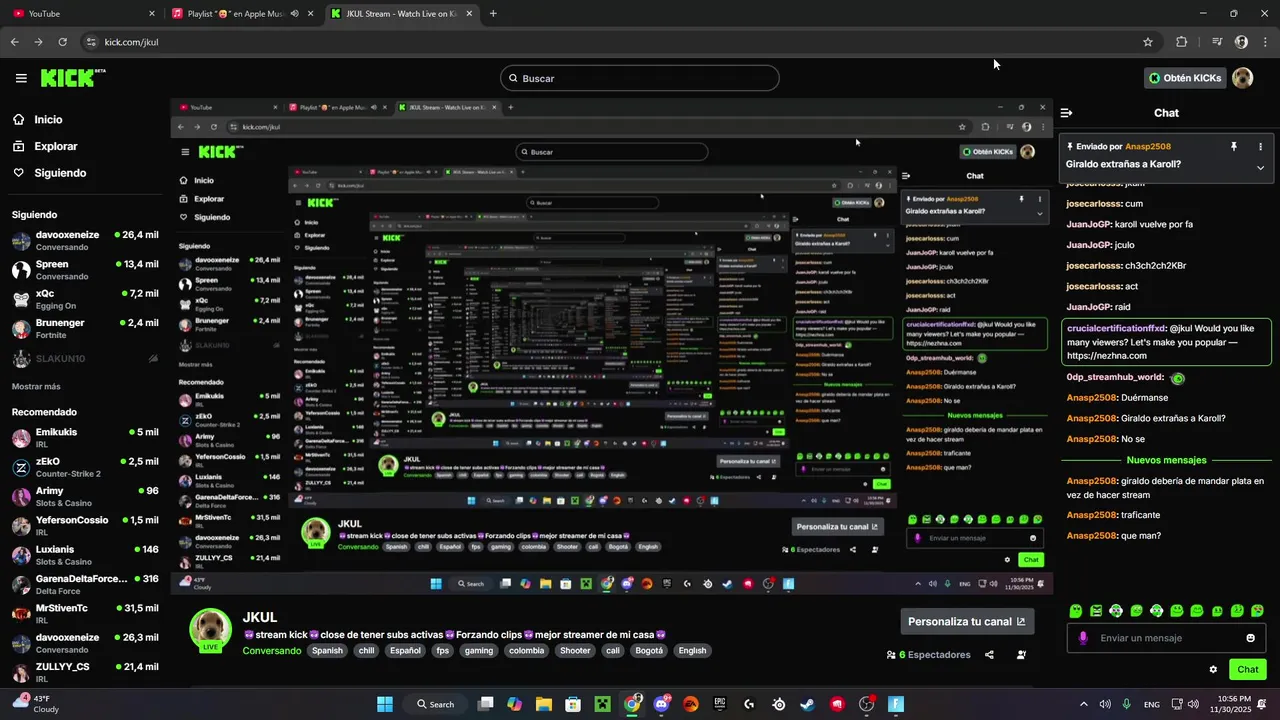Click the moderator icon next to share
This screenshot has width=1280, height=720.
tap(1021, 655)
